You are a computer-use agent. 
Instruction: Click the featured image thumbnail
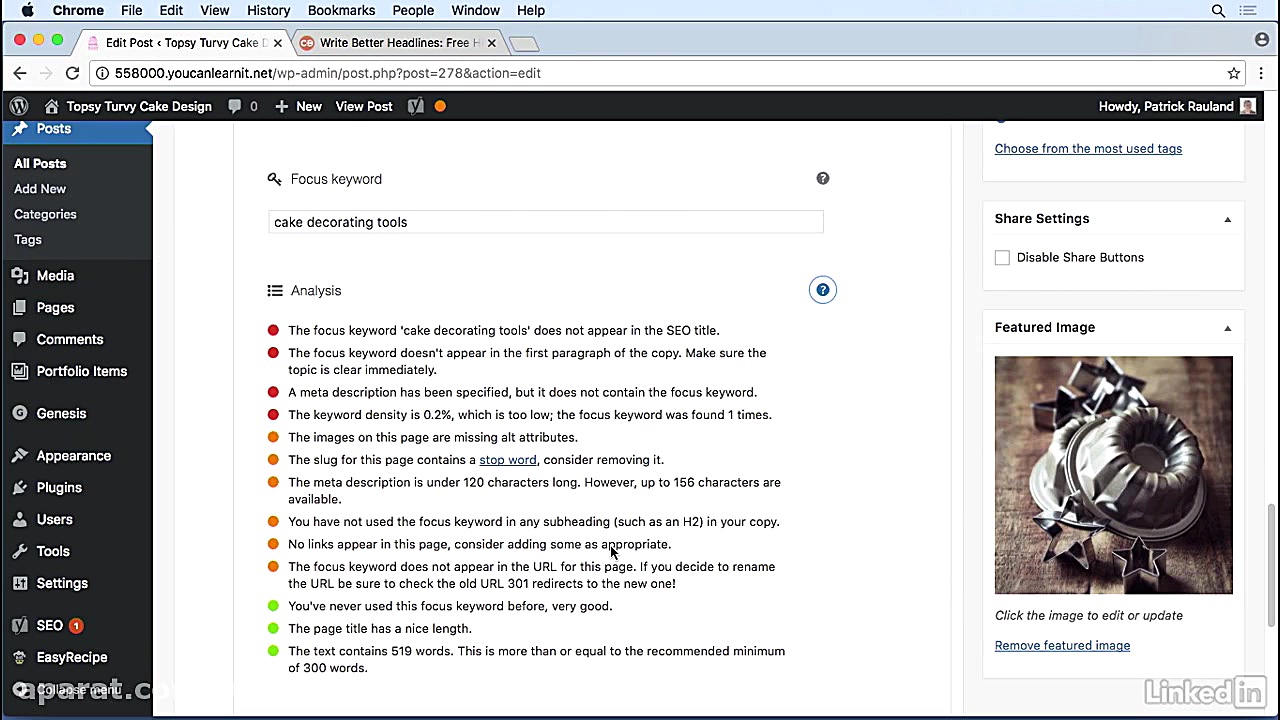tap(1114, 475)
